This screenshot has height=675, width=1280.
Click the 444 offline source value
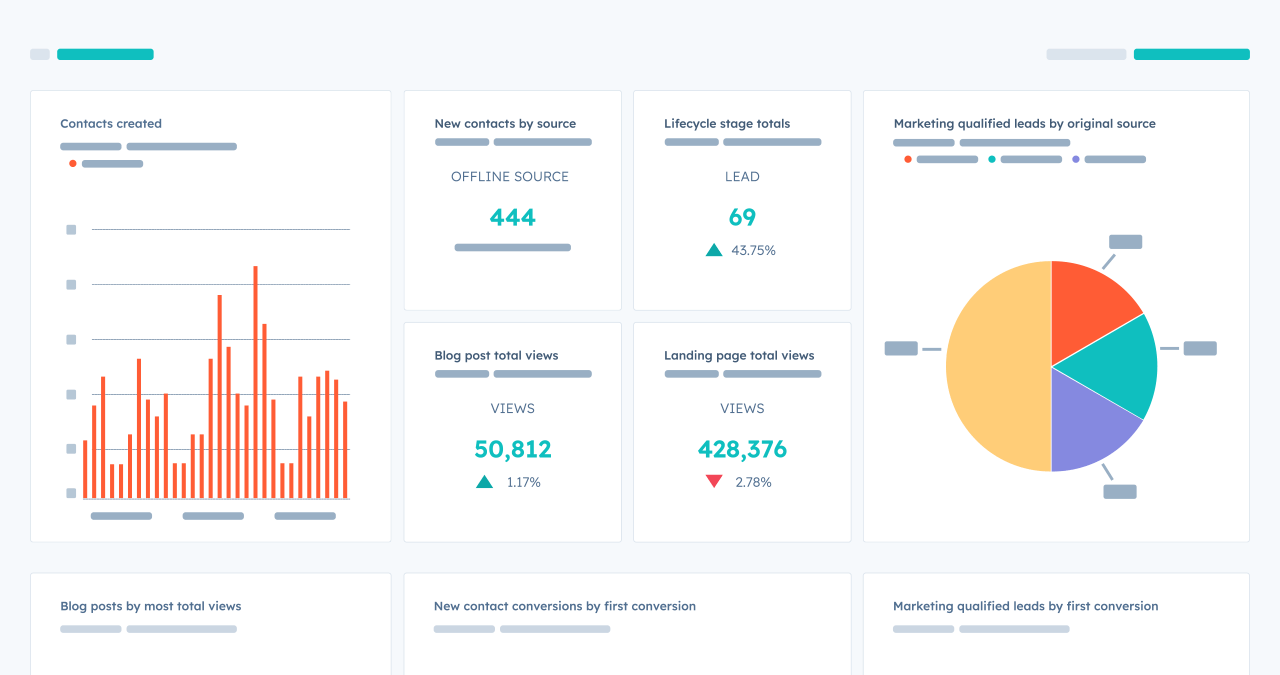(x=513, y=217)
